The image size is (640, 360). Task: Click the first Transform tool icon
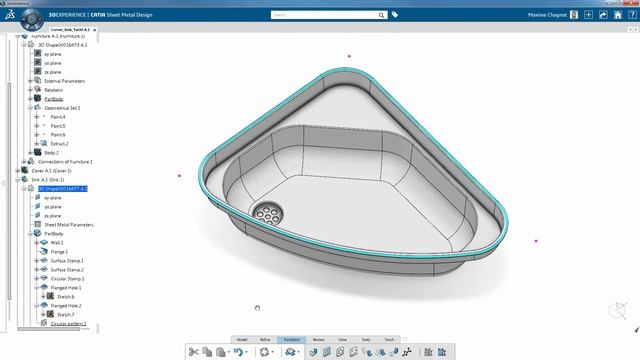[313, 352]
